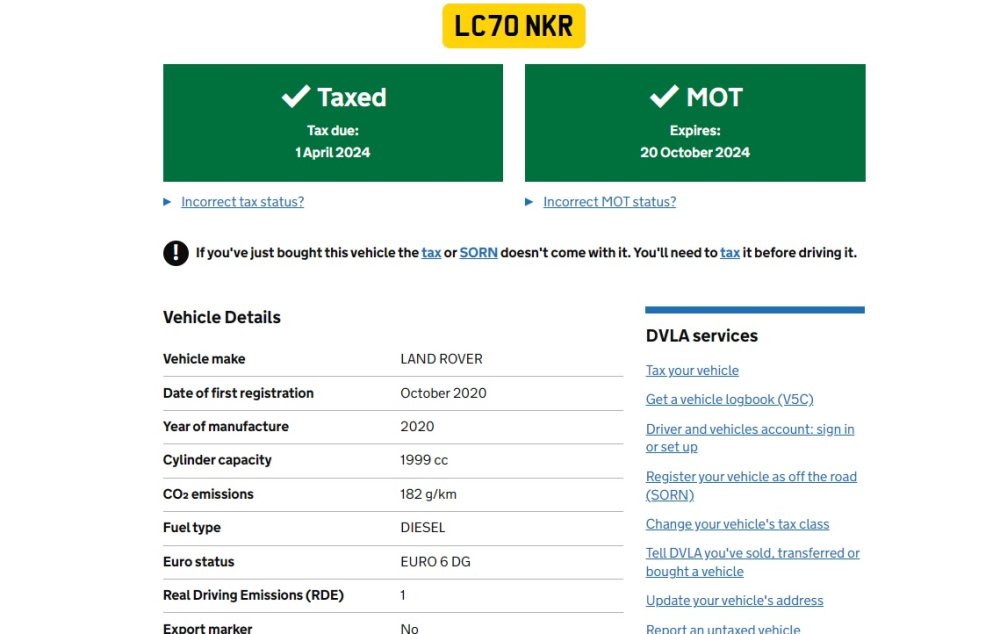Open the Incorrect MOT status? link
Screen dimensions: 1000x634
point(609,202)
